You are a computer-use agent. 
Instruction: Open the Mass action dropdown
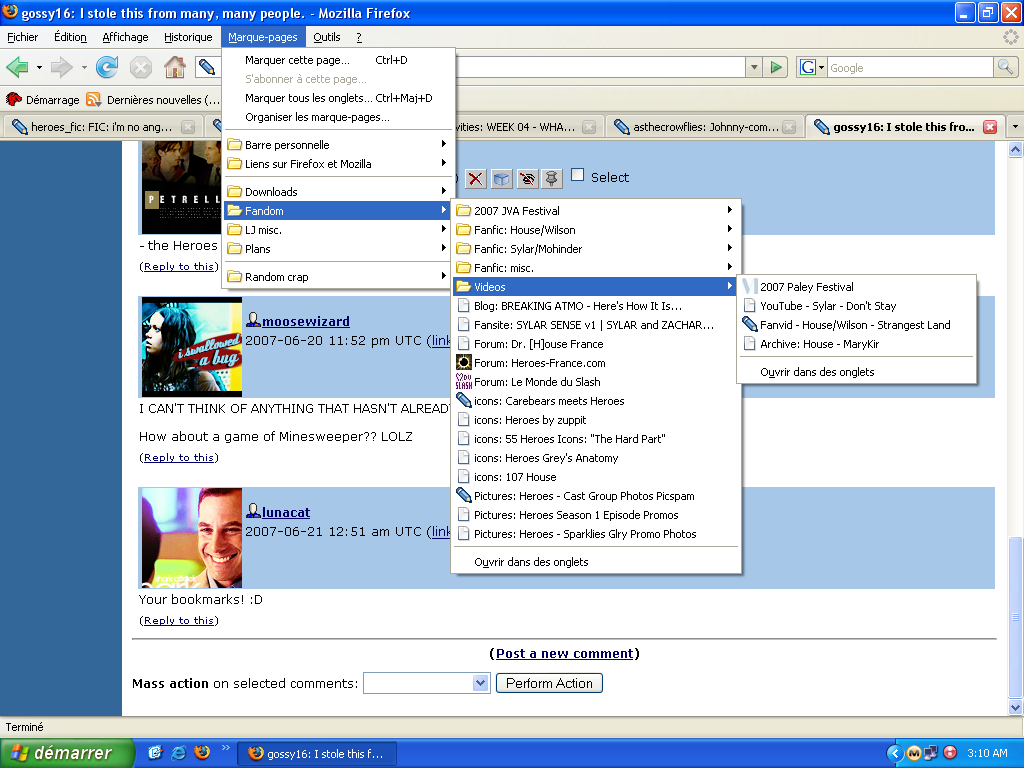(425, 683)
